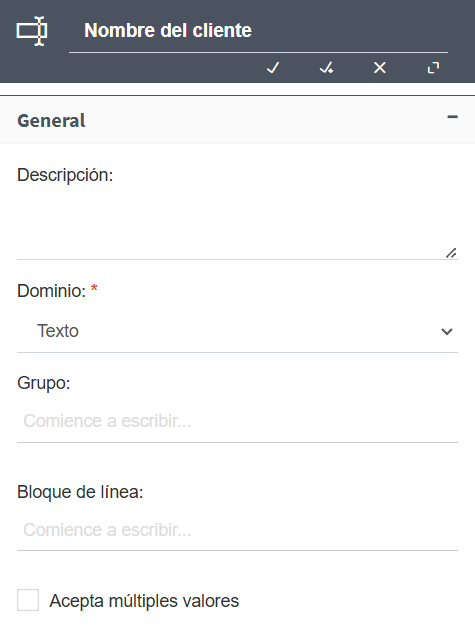Expand the panel using the maximize icon
Viewport: 475px width, 627px height.
[x=433, y=68]
